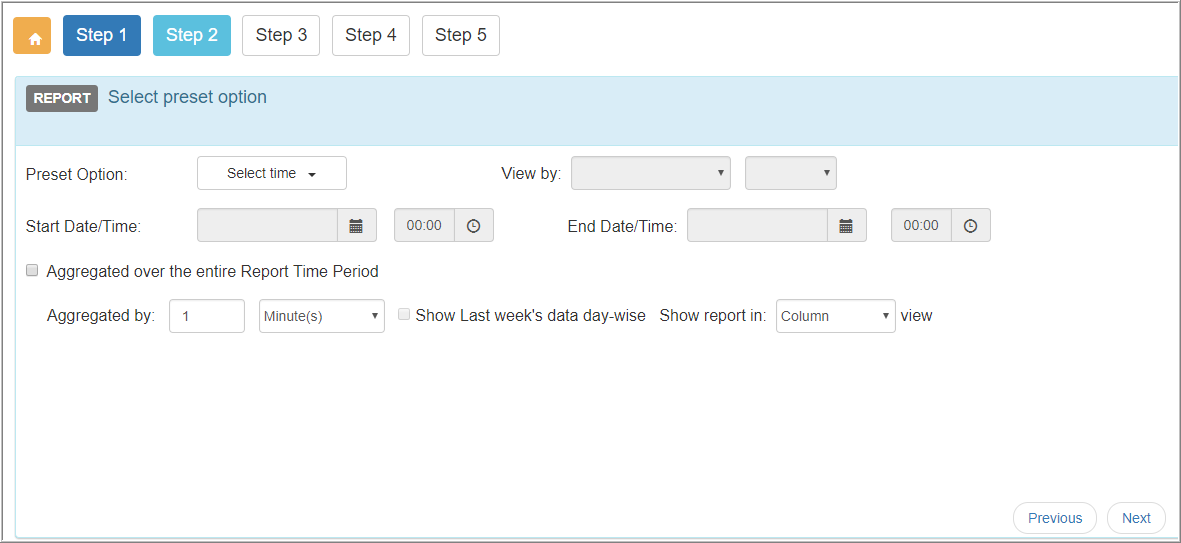Focus the Aggregated by number field
The height and width of the screenshot is (543, 1181).
click(207, 316)
